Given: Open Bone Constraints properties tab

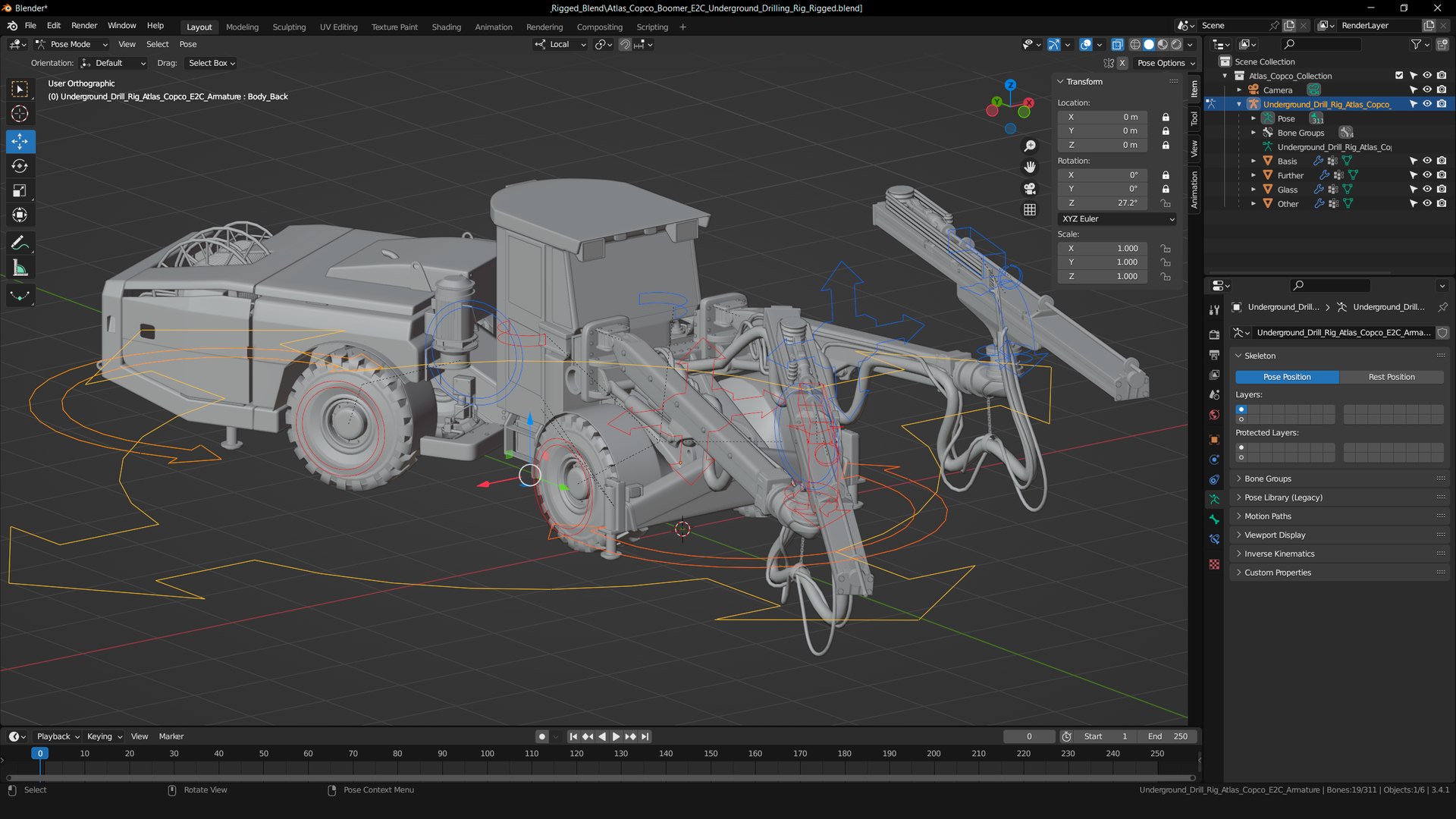Looking at the screenshot, I should point(1214,540).
